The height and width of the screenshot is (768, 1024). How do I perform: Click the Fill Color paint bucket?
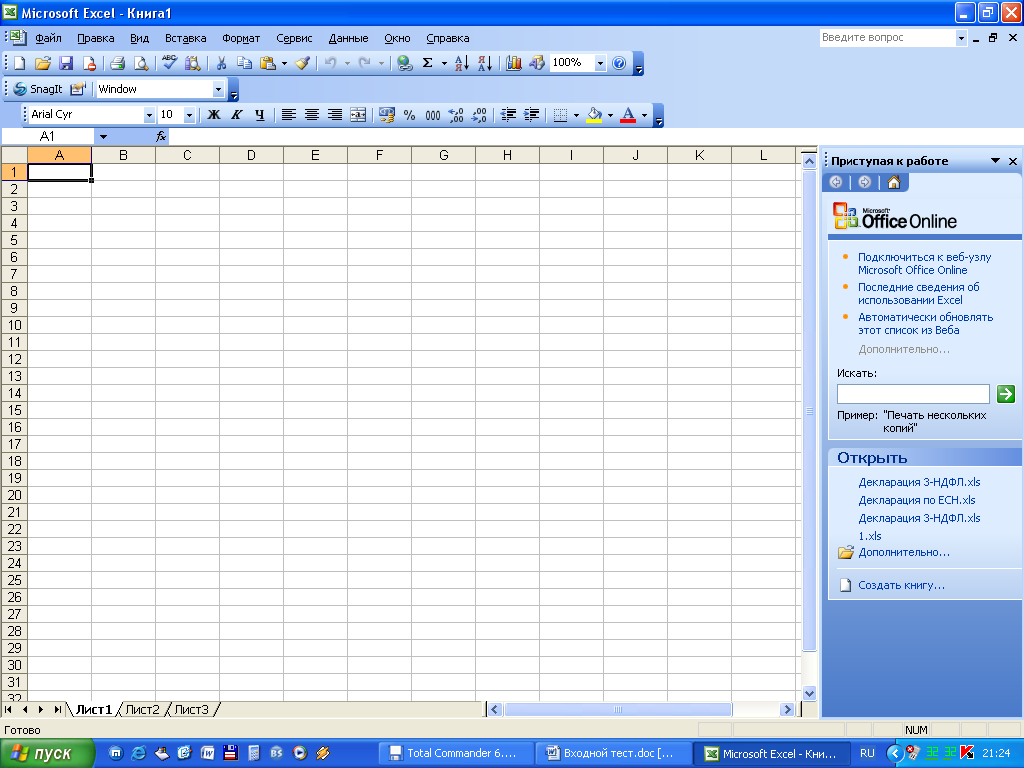594,115
